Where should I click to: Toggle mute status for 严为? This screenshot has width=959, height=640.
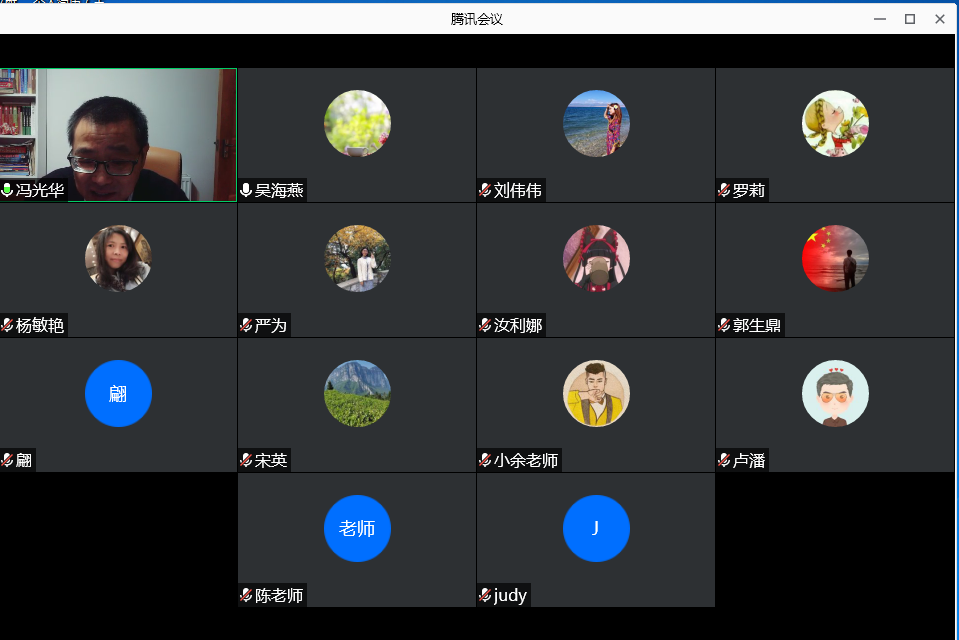(245, 324)
